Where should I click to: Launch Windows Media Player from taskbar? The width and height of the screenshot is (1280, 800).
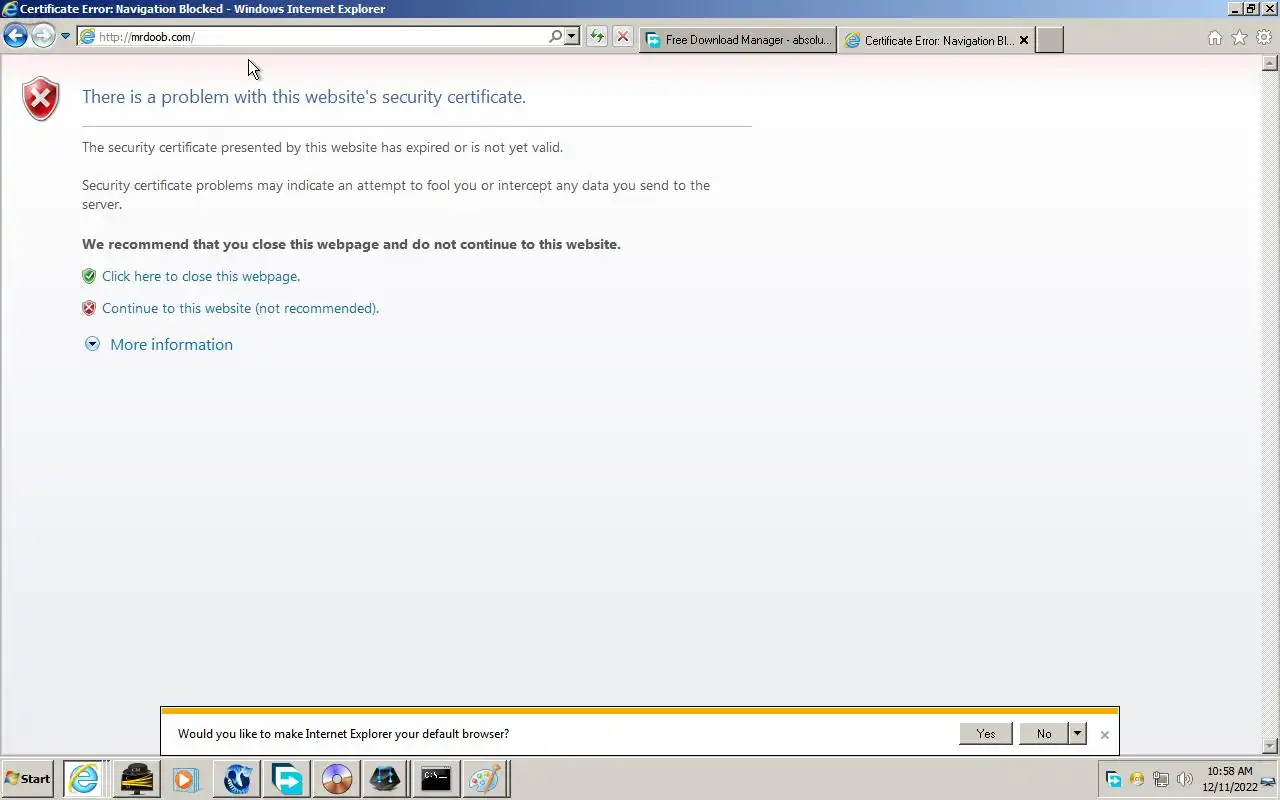pyautogui.click(x=185, y=778)
